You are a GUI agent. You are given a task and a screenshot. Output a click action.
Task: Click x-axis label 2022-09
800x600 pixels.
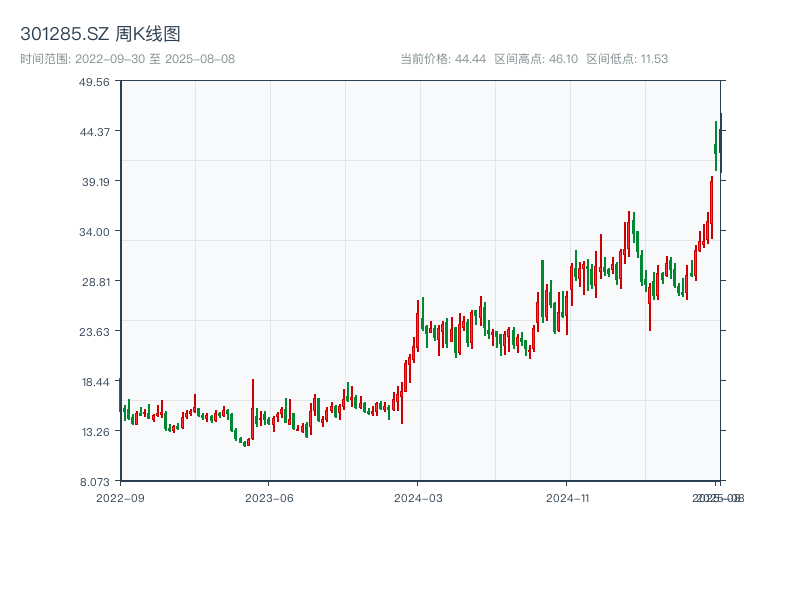point(120,498)
